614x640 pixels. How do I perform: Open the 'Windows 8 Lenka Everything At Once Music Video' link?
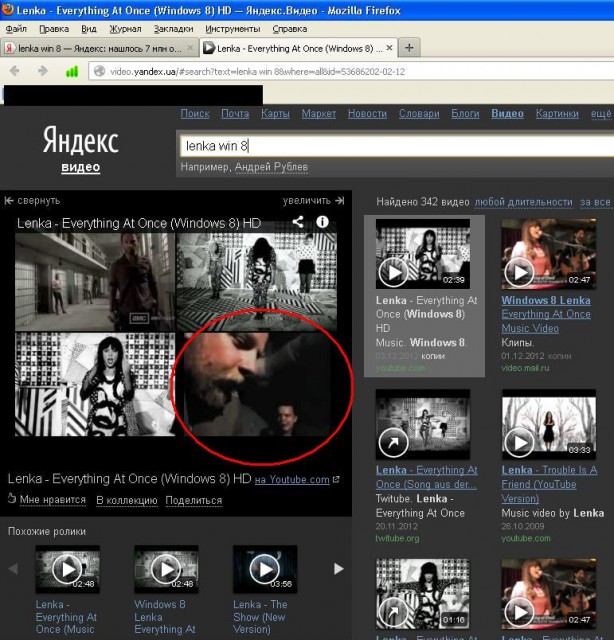click(x=546, y=314)
